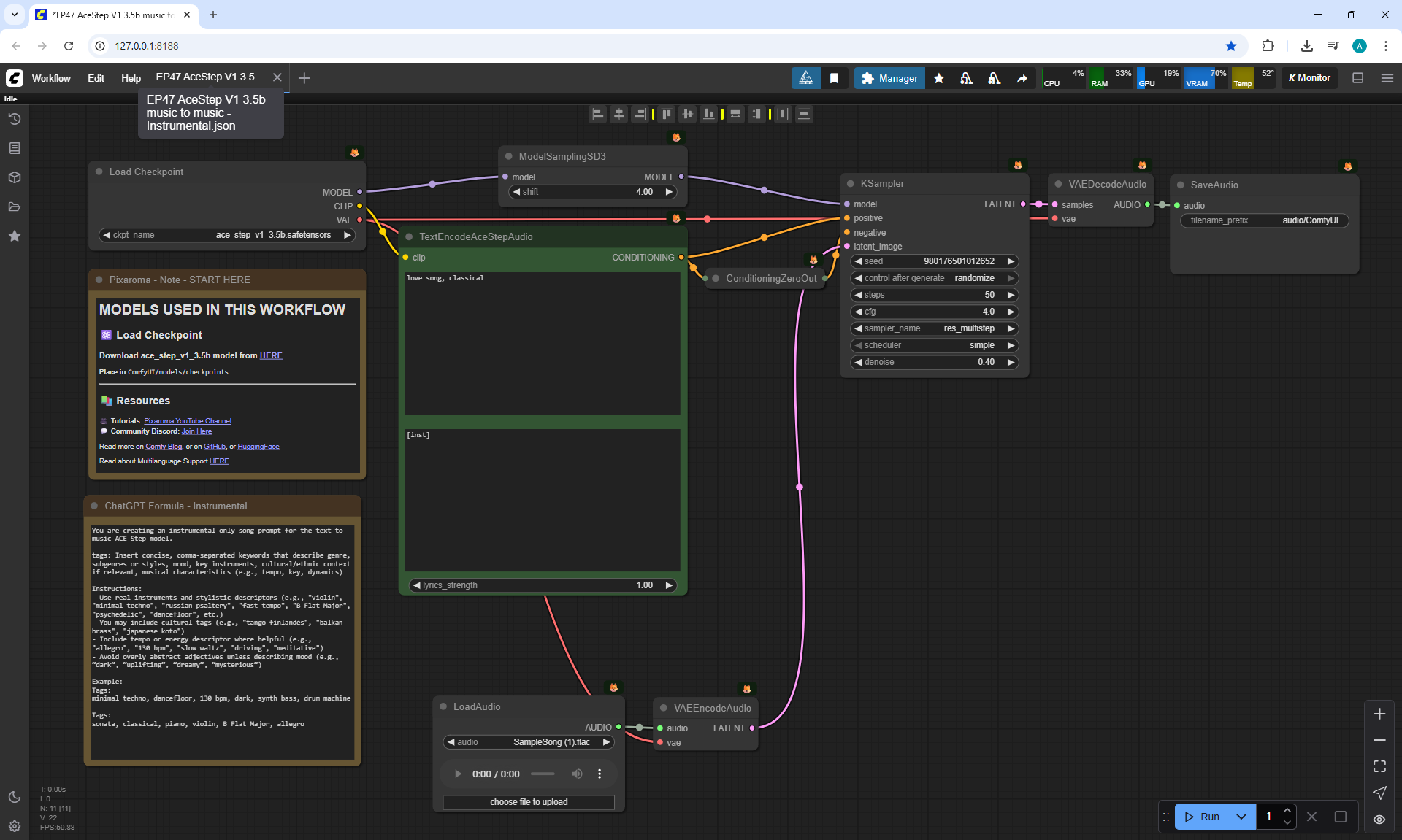Open settings gear in sidebar
Viewport: 1402px width, 840px height.
tap(14, 826)
